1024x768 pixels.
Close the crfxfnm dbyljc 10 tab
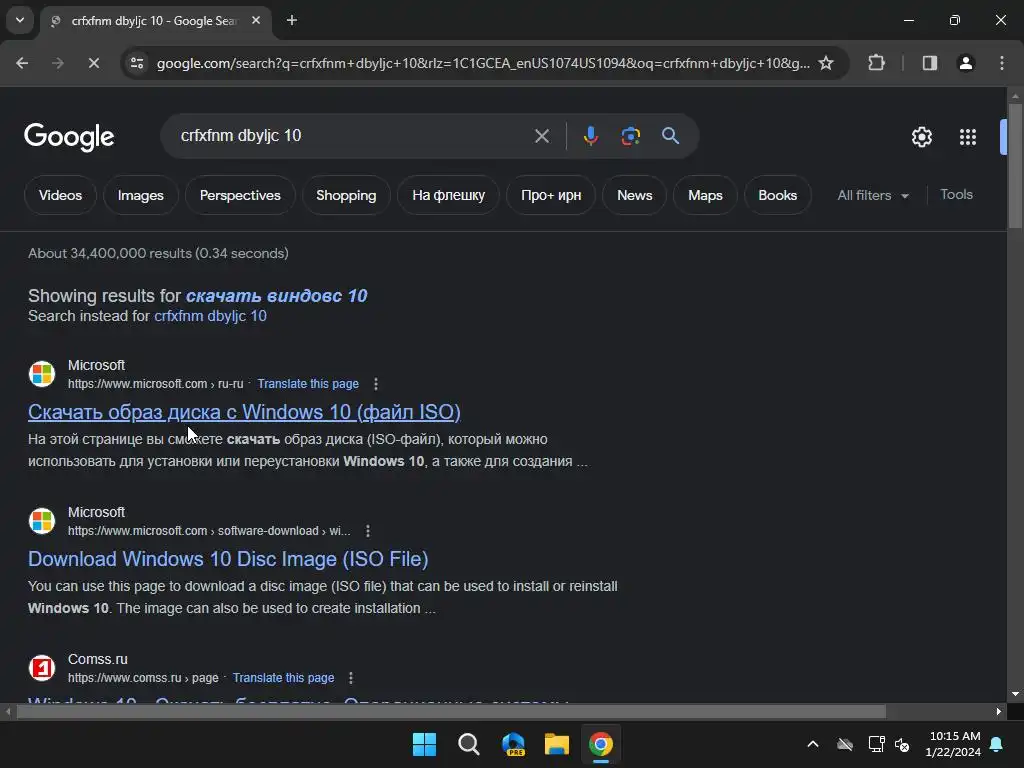(x=256, y=20)
